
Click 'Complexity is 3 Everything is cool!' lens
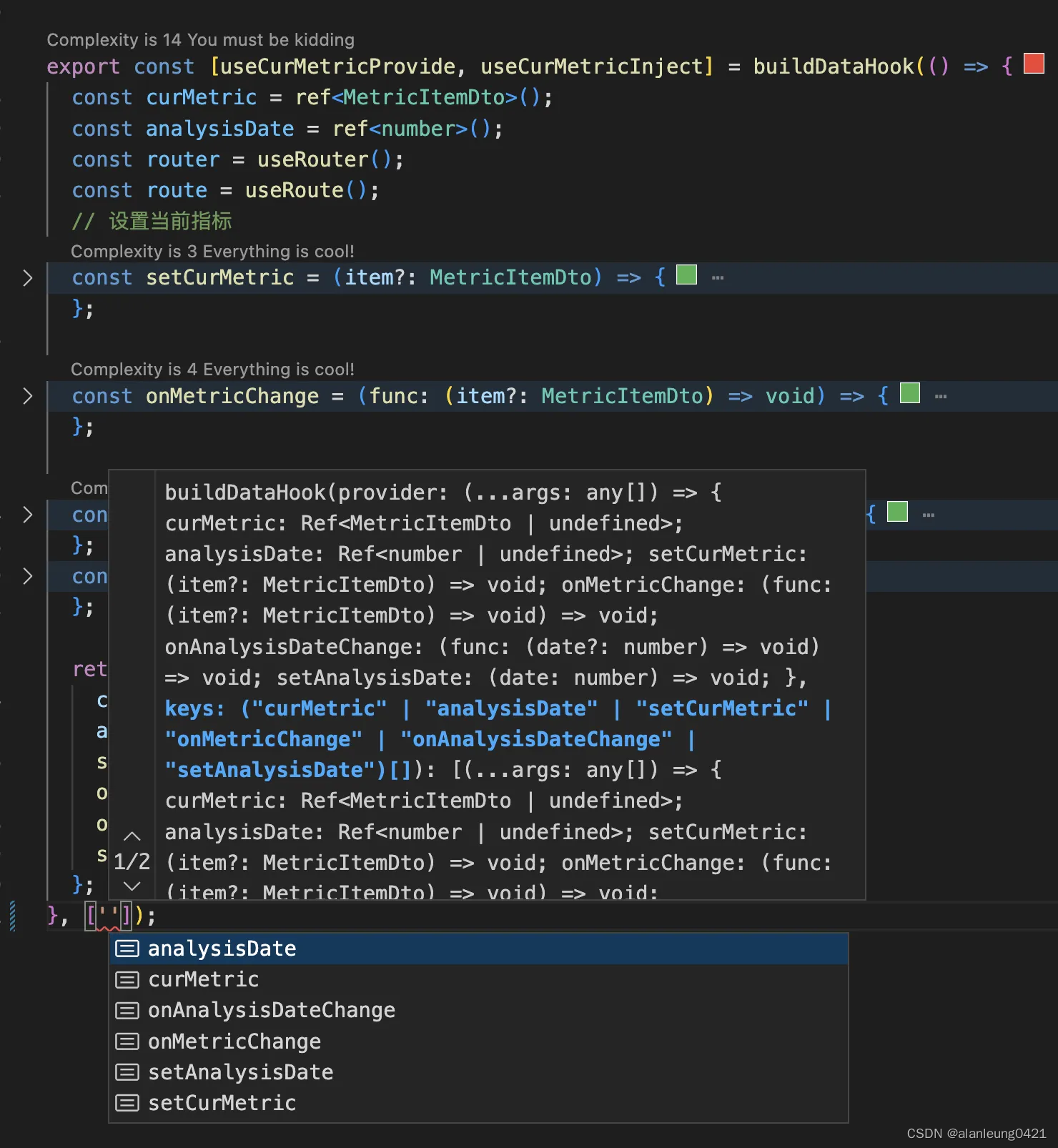tap(212, 252)
